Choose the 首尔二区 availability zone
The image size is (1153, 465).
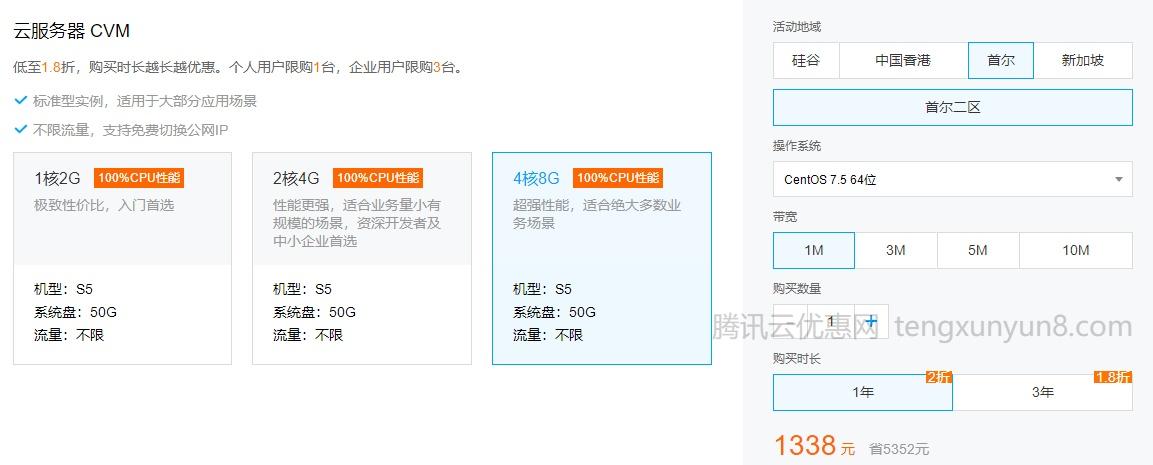point(953,107)
